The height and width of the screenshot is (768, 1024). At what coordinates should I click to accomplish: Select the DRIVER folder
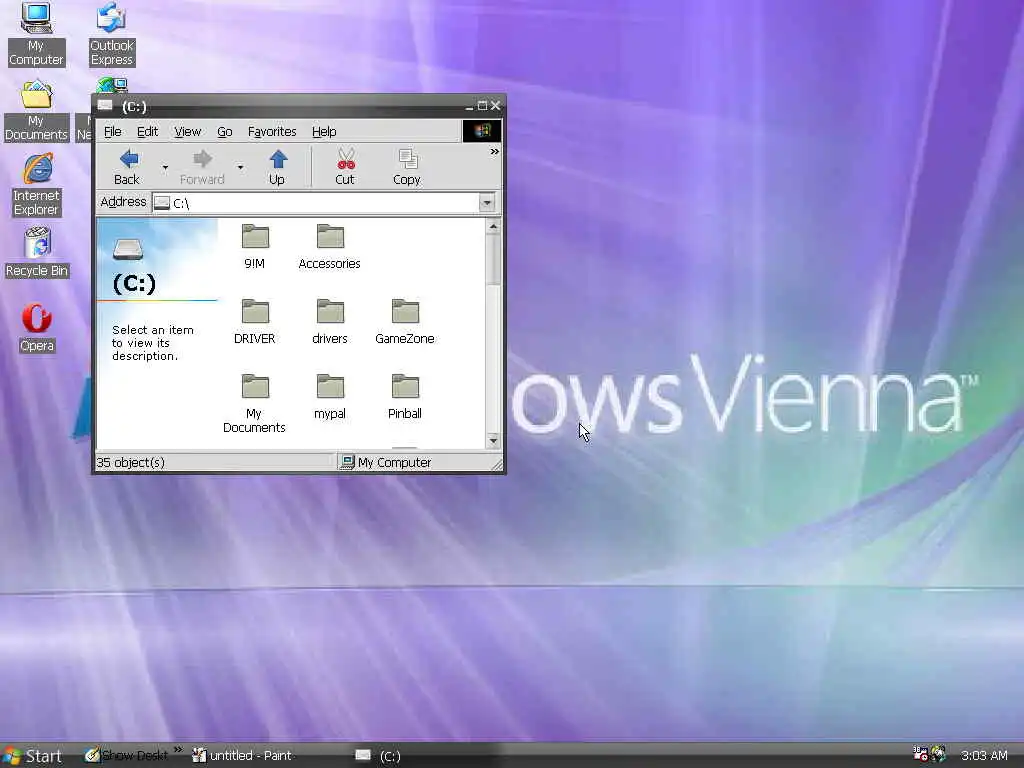pyautogui.click(x=255, y=322)
